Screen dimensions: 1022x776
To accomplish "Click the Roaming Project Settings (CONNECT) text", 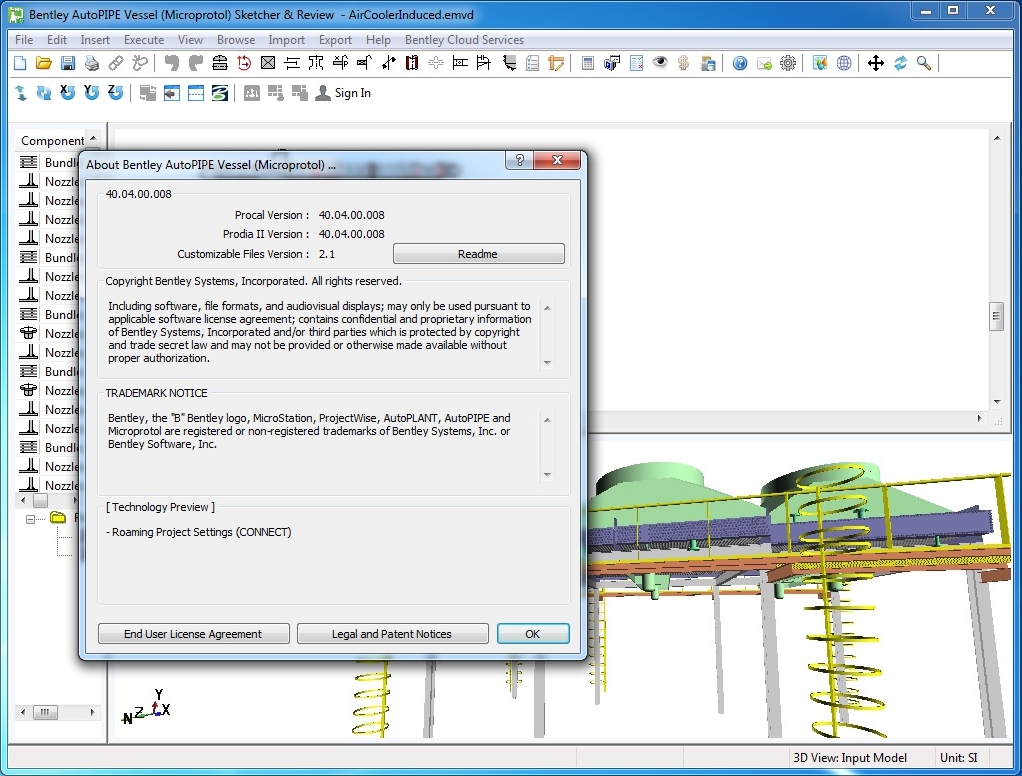I will click(201, 532).
